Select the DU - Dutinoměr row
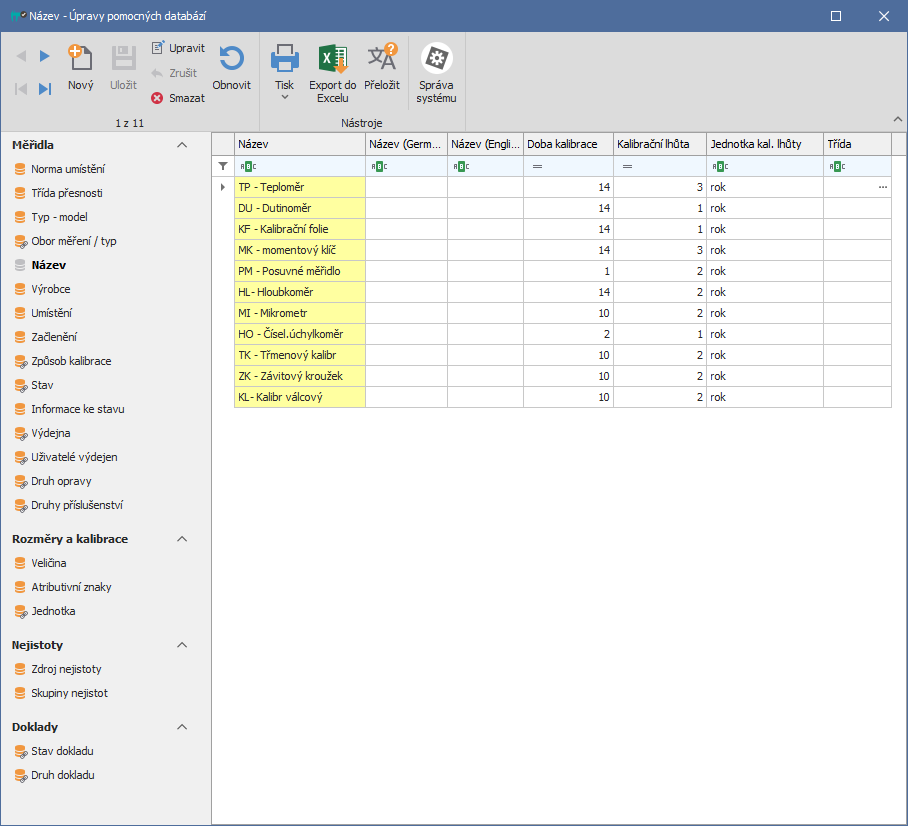This screenshot has height=826, width=908. click(562, 208)
